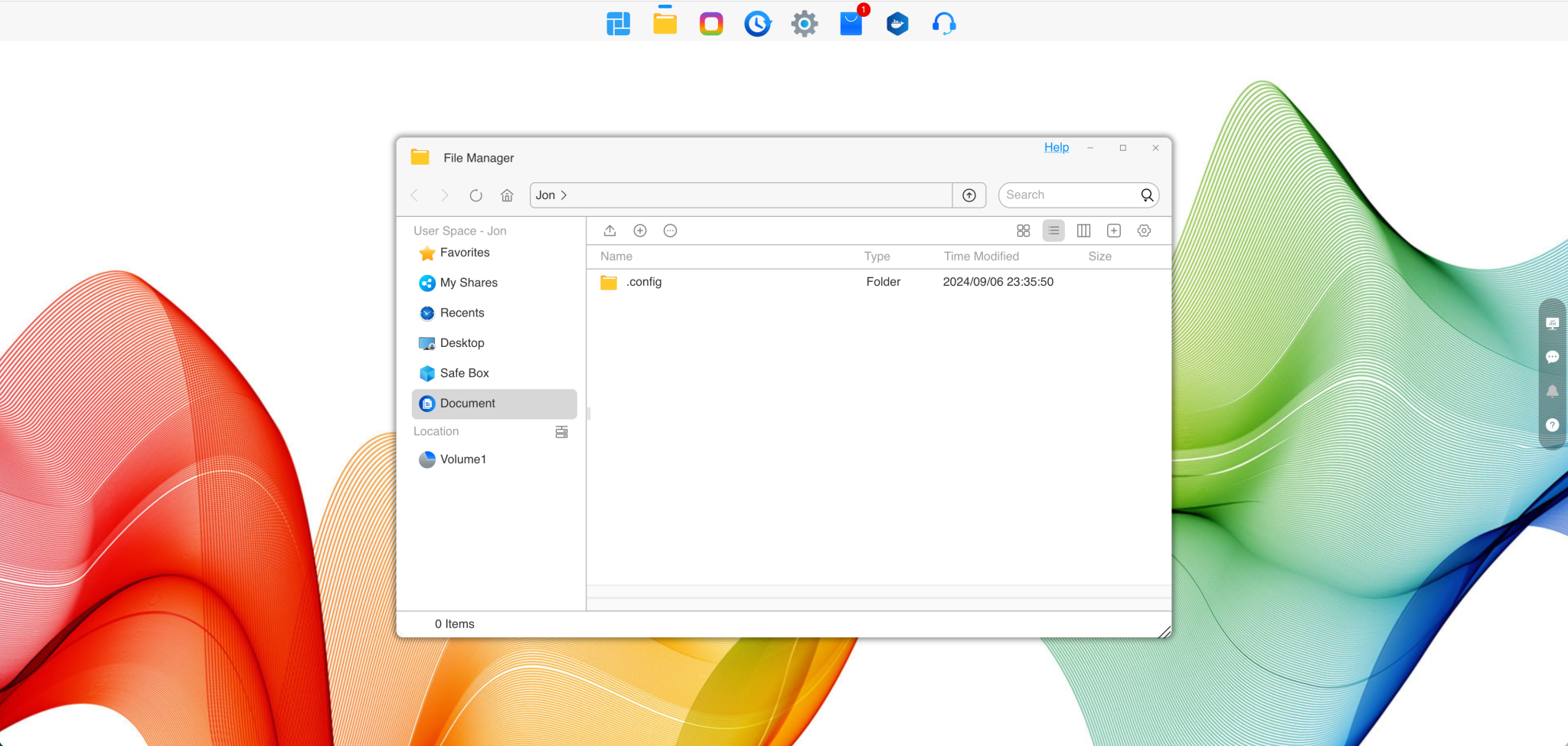Click the refresh icon
This screenshot has width=1568, height=746.
click(x=475, y=195)
